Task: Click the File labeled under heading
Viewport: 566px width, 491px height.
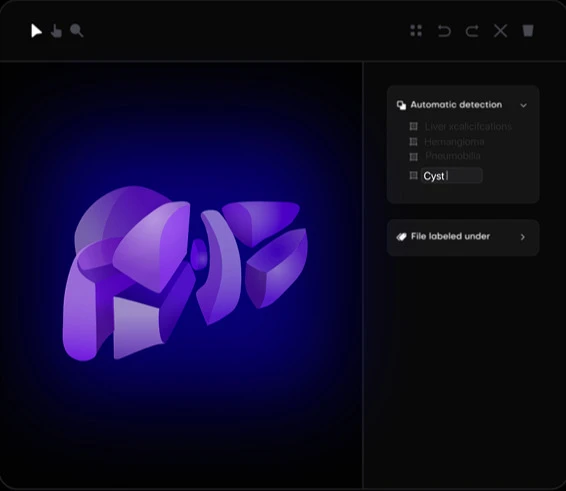Action: click(450, 236)
